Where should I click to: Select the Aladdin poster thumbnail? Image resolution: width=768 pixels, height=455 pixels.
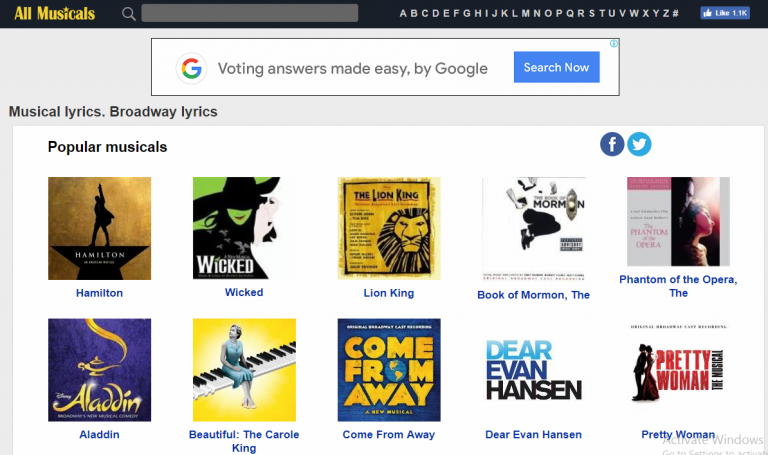click(x=99, y=370)
